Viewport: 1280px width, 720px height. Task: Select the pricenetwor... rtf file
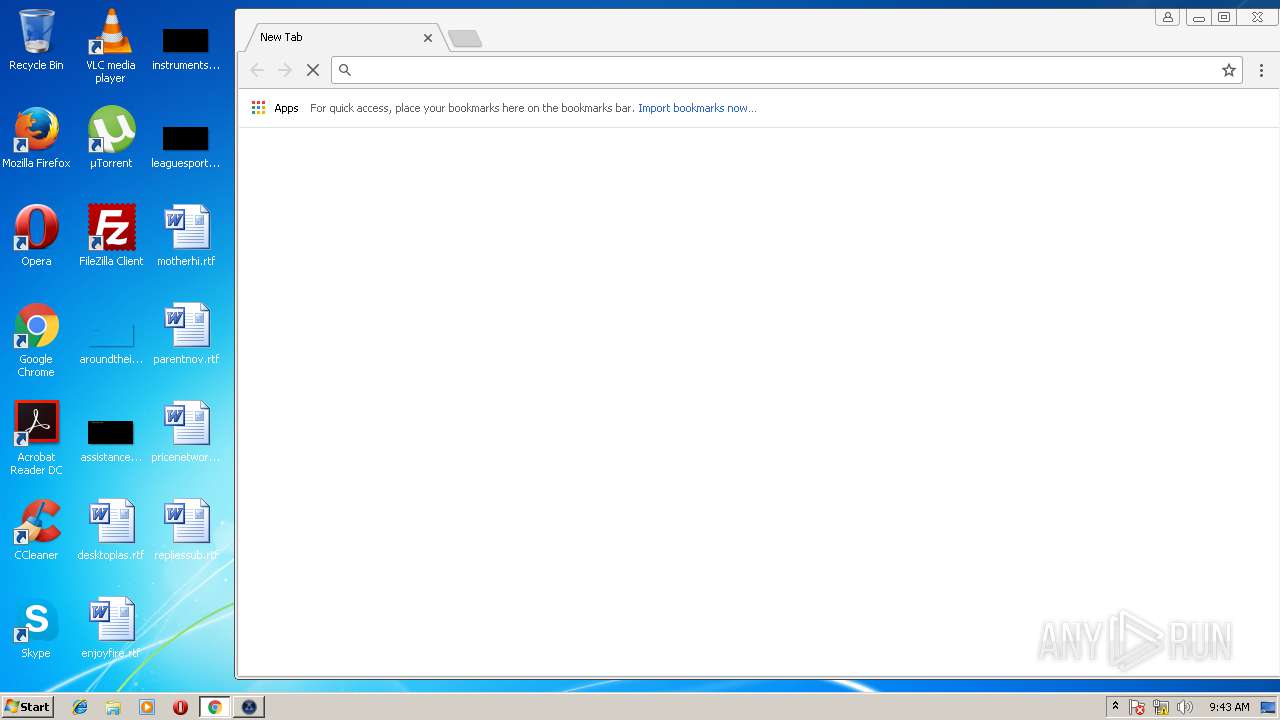click(x=186, y=432)
